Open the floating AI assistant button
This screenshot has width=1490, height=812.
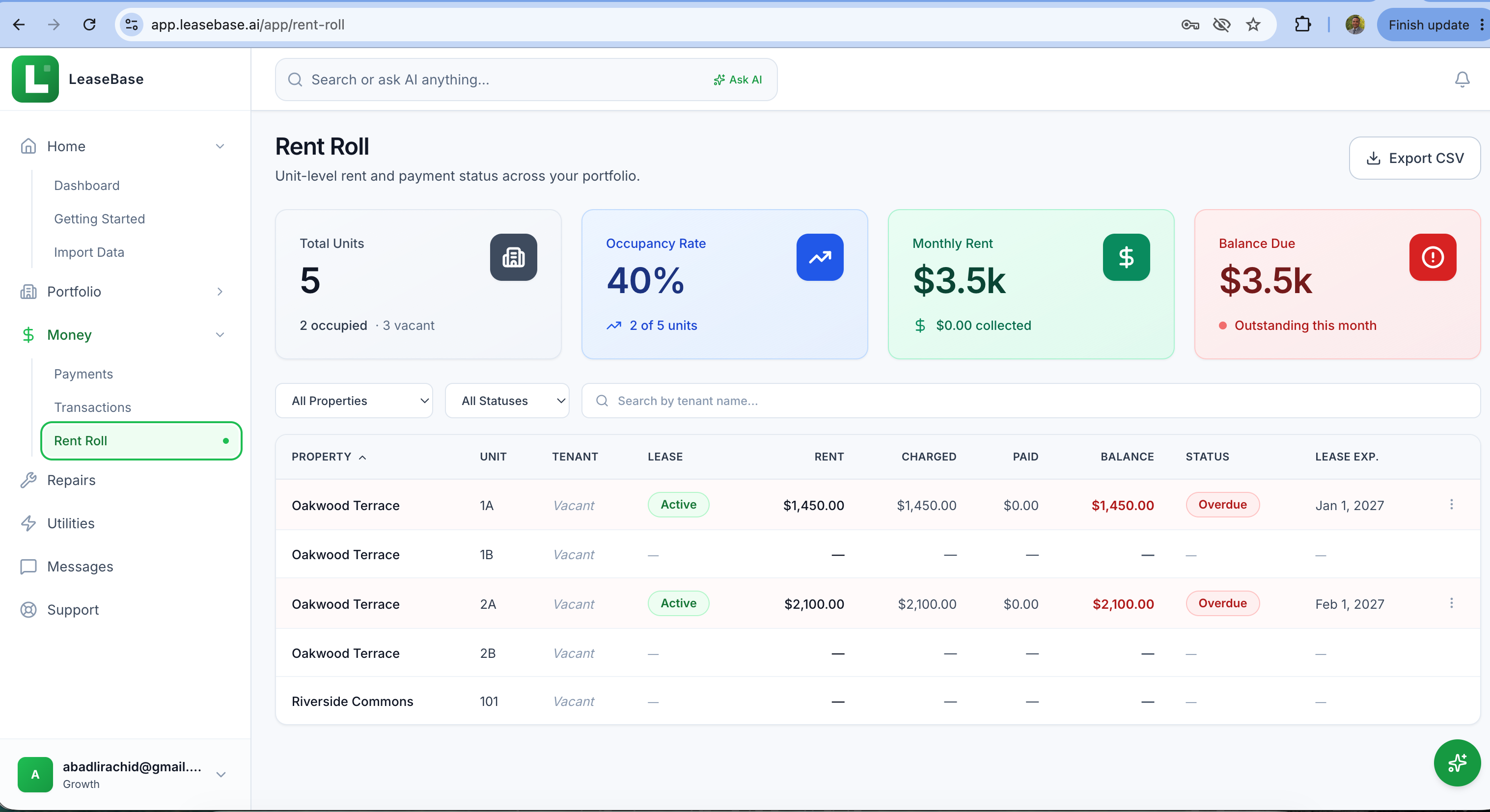(1457, 762)
